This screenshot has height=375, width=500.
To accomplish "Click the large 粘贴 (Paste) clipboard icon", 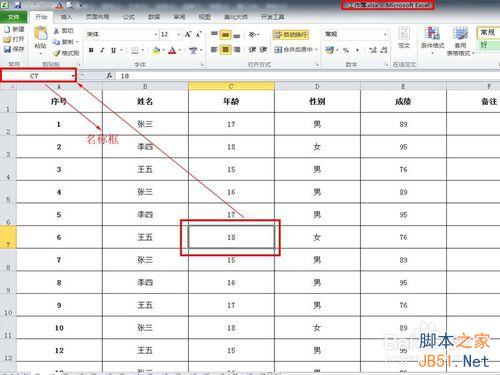I will (41, 34).
